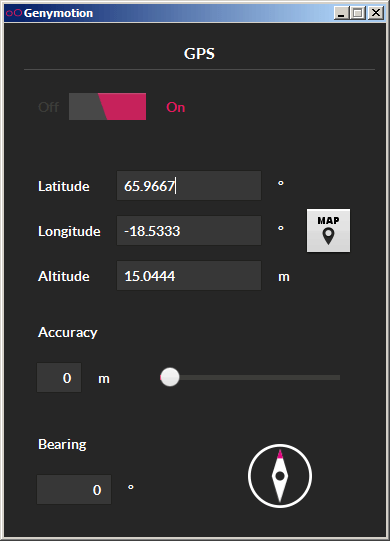Screen dimensions: 390x541
Task: Click the Genymotion logo in title bar
Action: [14, 13]
